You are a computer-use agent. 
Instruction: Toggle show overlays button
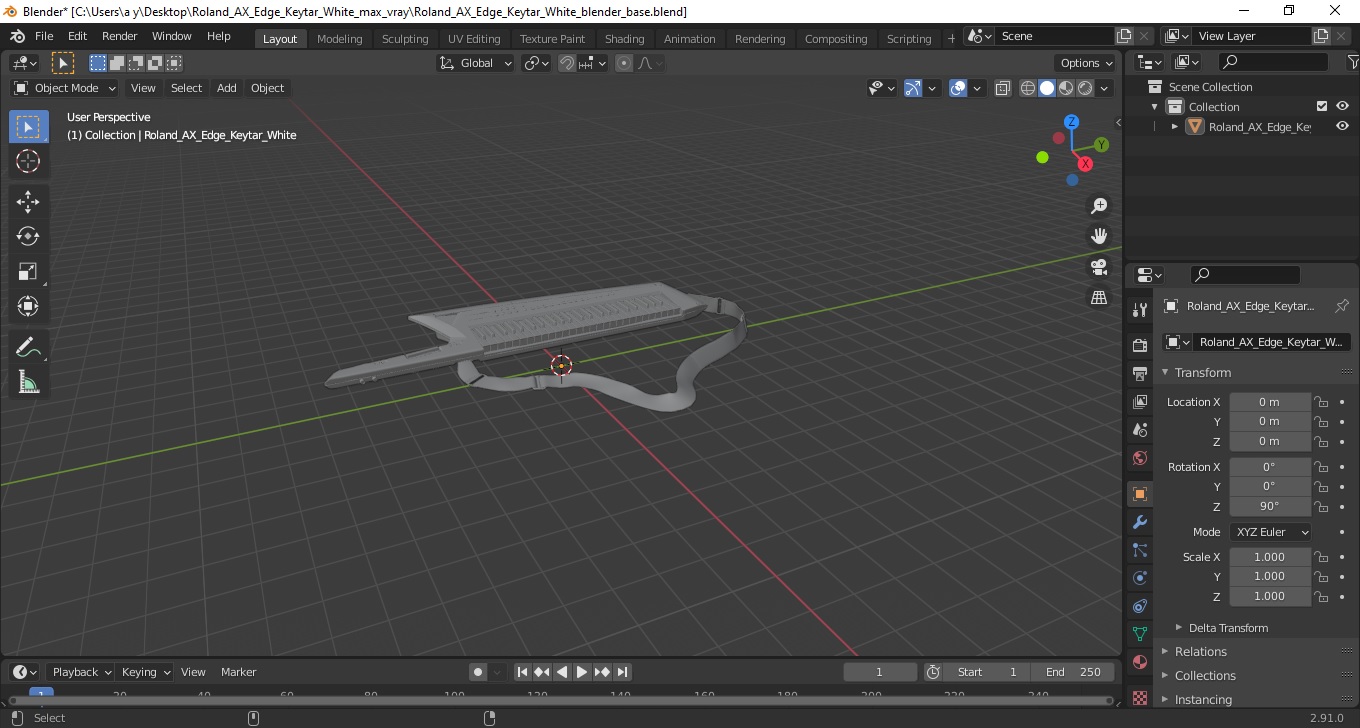tap(958, 88)
